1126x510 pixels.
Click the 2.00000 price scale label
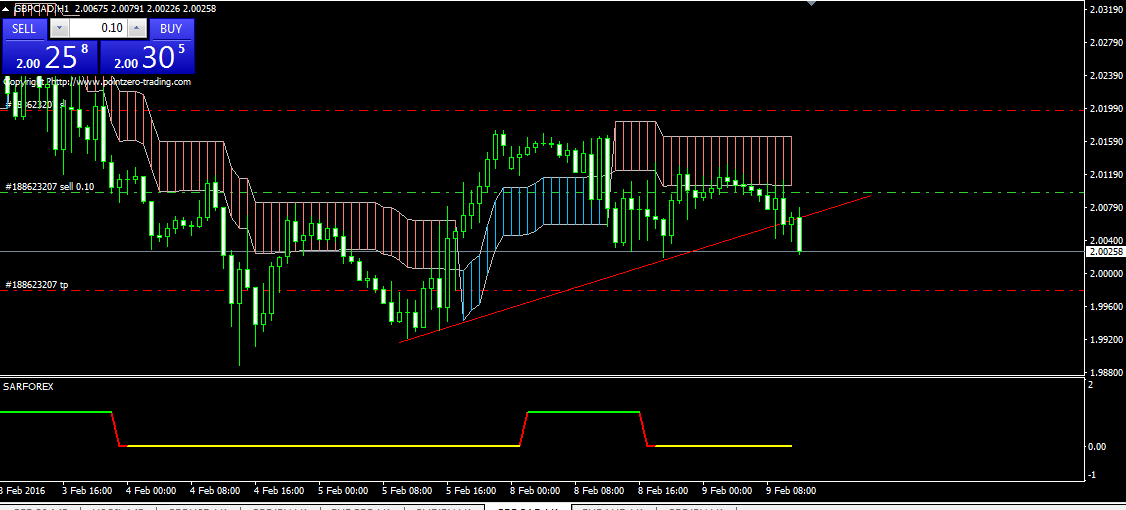[1102, 274]
